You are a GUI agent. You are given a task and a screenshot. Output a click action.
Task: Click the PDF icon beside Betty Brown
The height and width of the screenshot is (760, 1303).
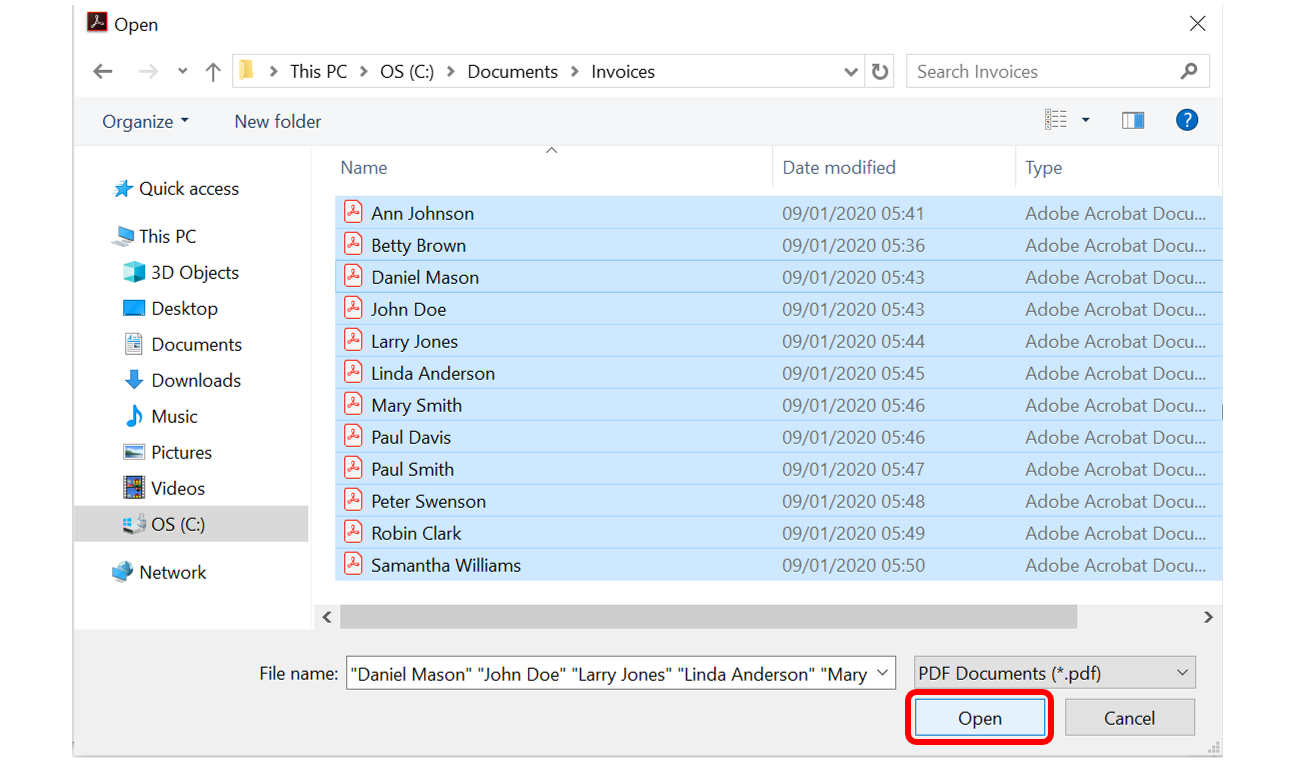[x=354, y=244]
